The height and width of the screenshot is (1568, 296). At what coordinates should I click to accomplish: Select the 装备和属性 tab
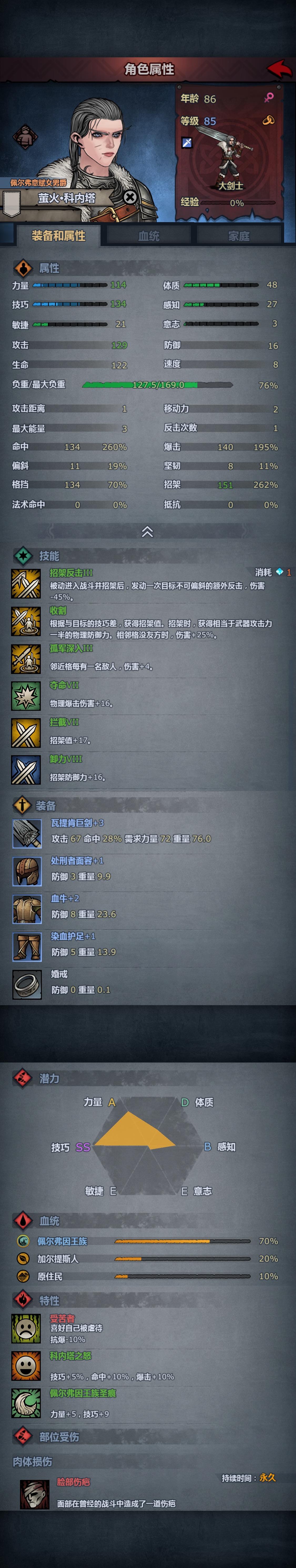[58, 236]
